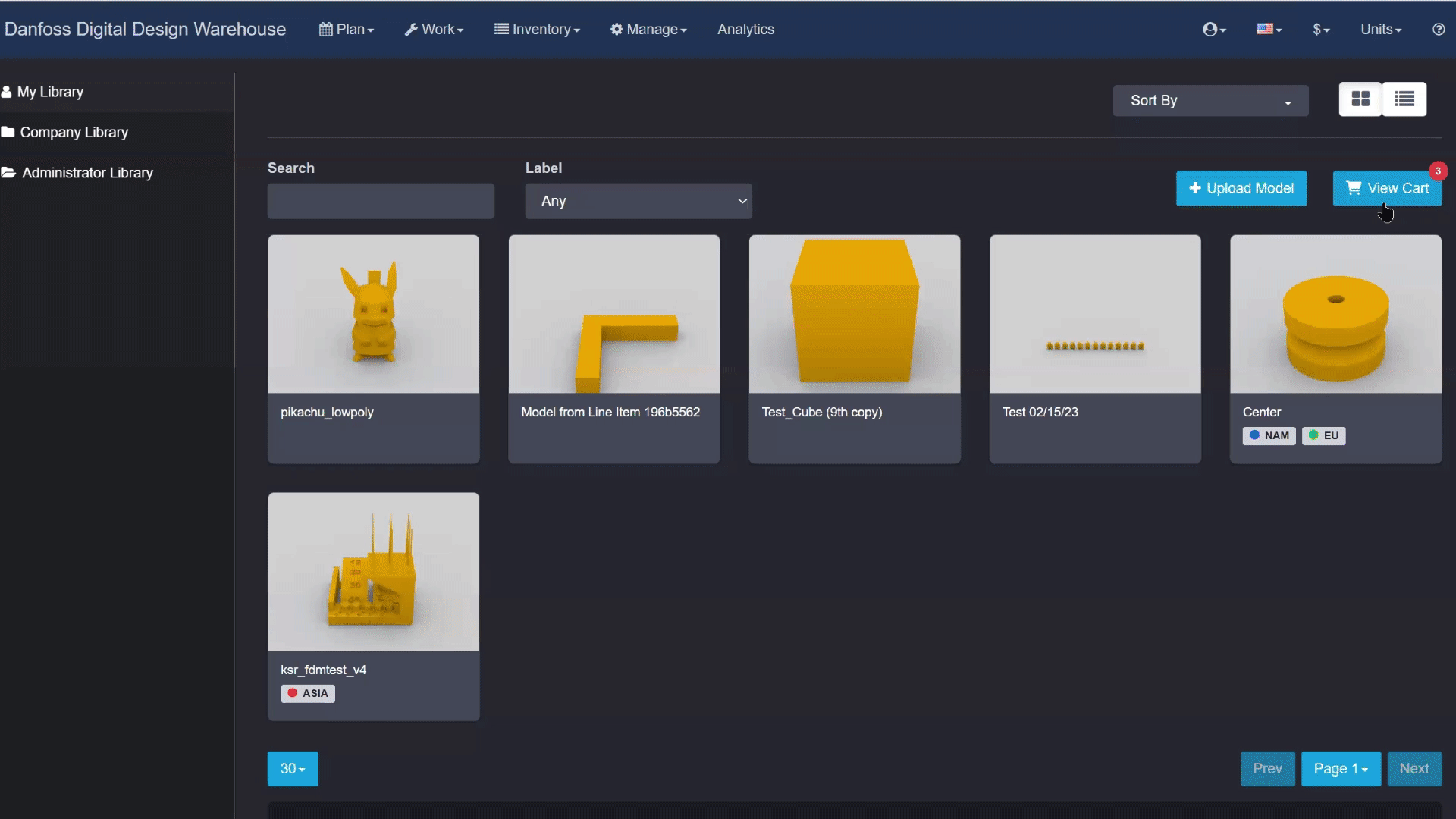The image size is (1456, 819).
Task: Click the help question mark icon
Action: tap(1438, 30)
